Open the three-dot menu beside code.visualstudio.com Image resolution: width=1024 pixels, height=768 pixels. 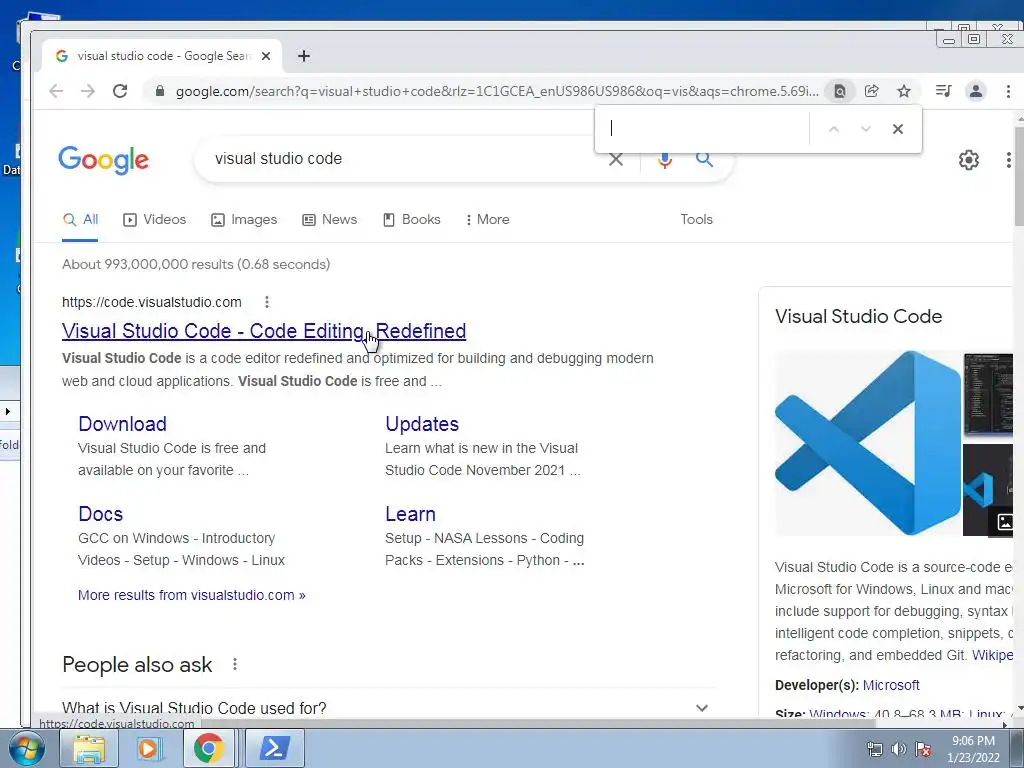(x=266, y=302)
